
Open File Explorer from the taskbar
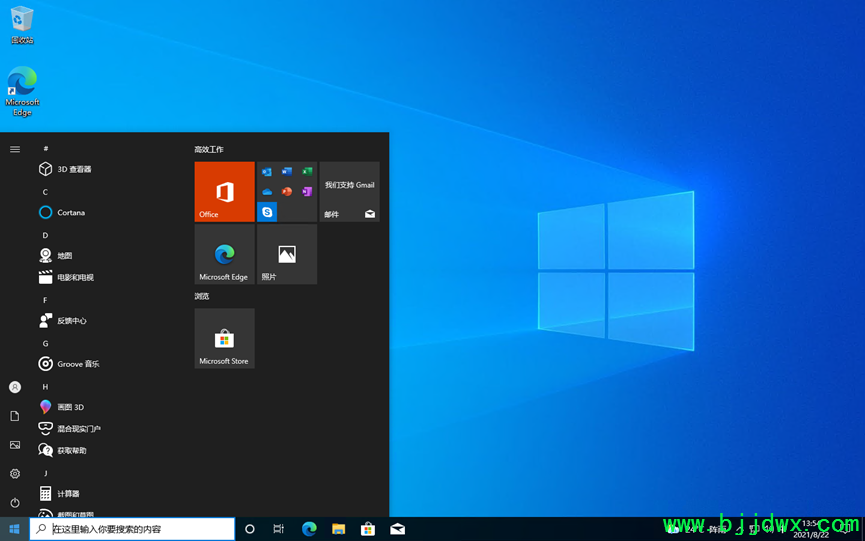(338, 529)
